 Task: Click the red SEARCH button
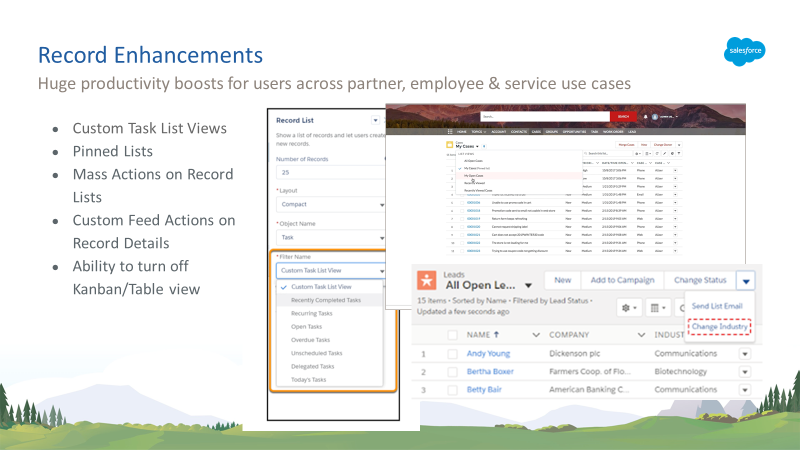point(623,116)
